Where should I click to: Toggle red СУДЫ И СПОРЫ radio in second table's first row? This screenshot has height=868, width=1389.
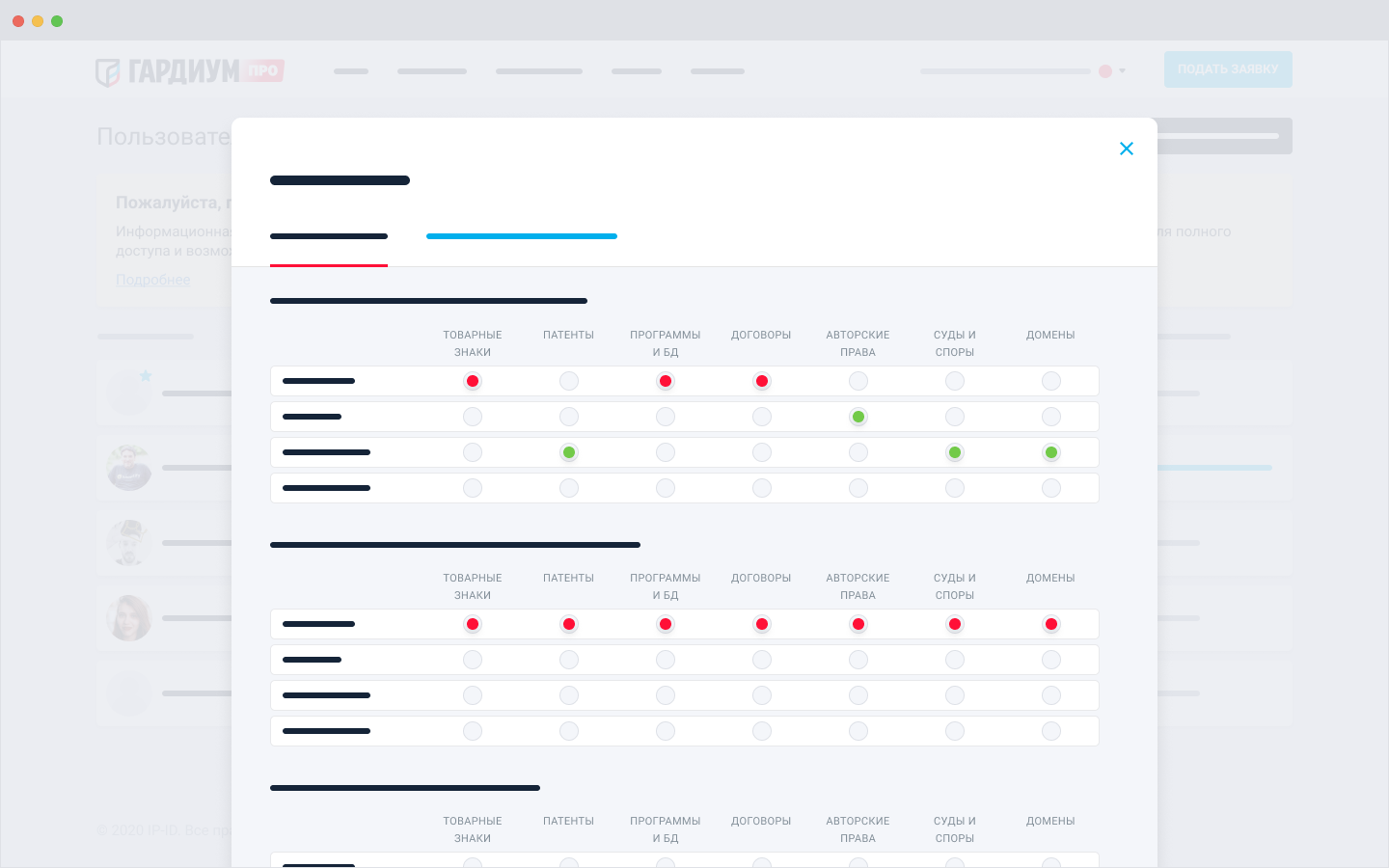[955, 624]
